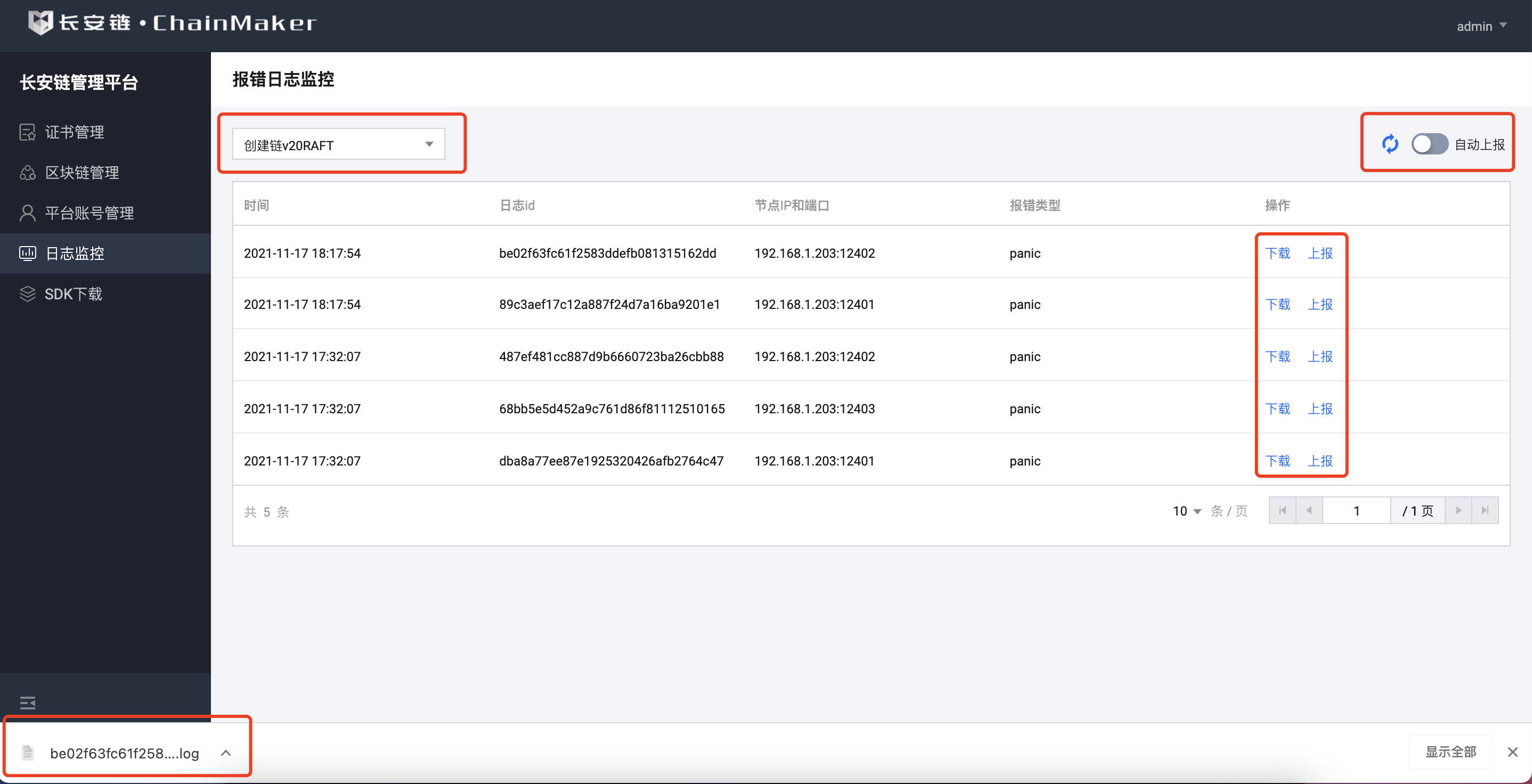
Task: Toggle the 自动上报 switch
Action: [x=1429, y=144]
